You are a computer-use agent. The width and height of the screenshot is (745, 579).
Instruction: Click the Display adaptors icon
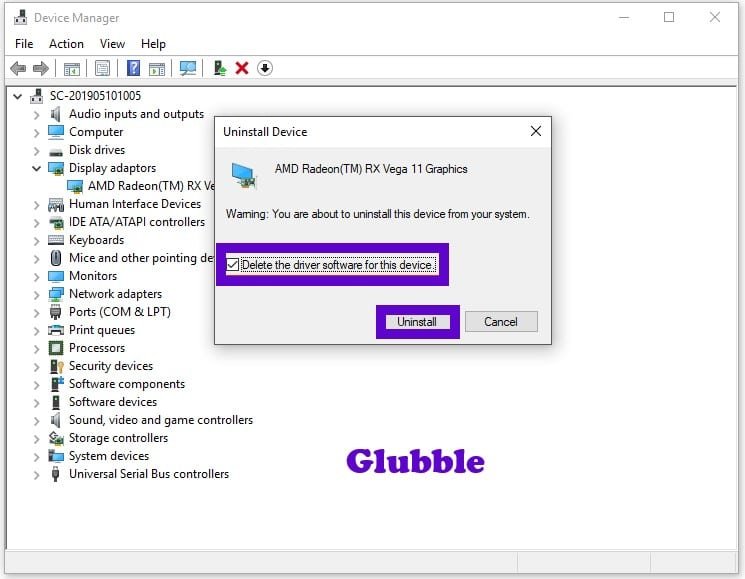pos(56,169)
